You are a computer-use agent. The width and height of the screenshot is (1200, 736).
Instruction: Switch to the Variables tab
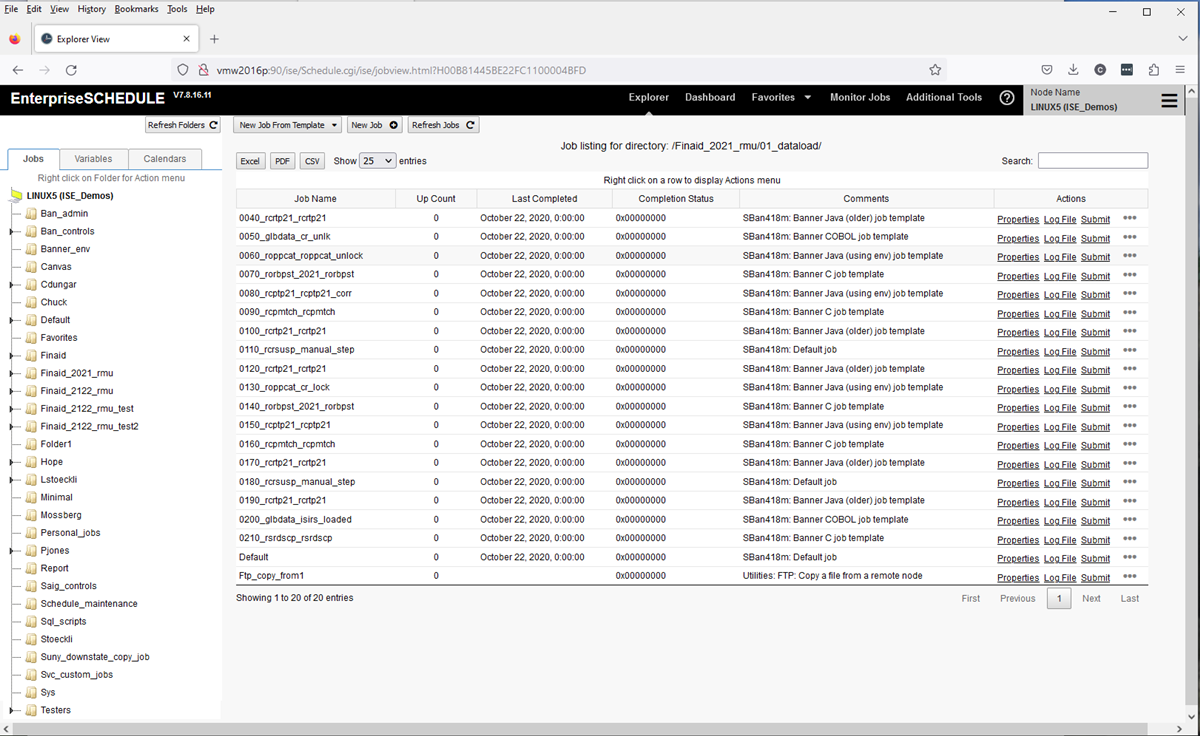(93, 159)
